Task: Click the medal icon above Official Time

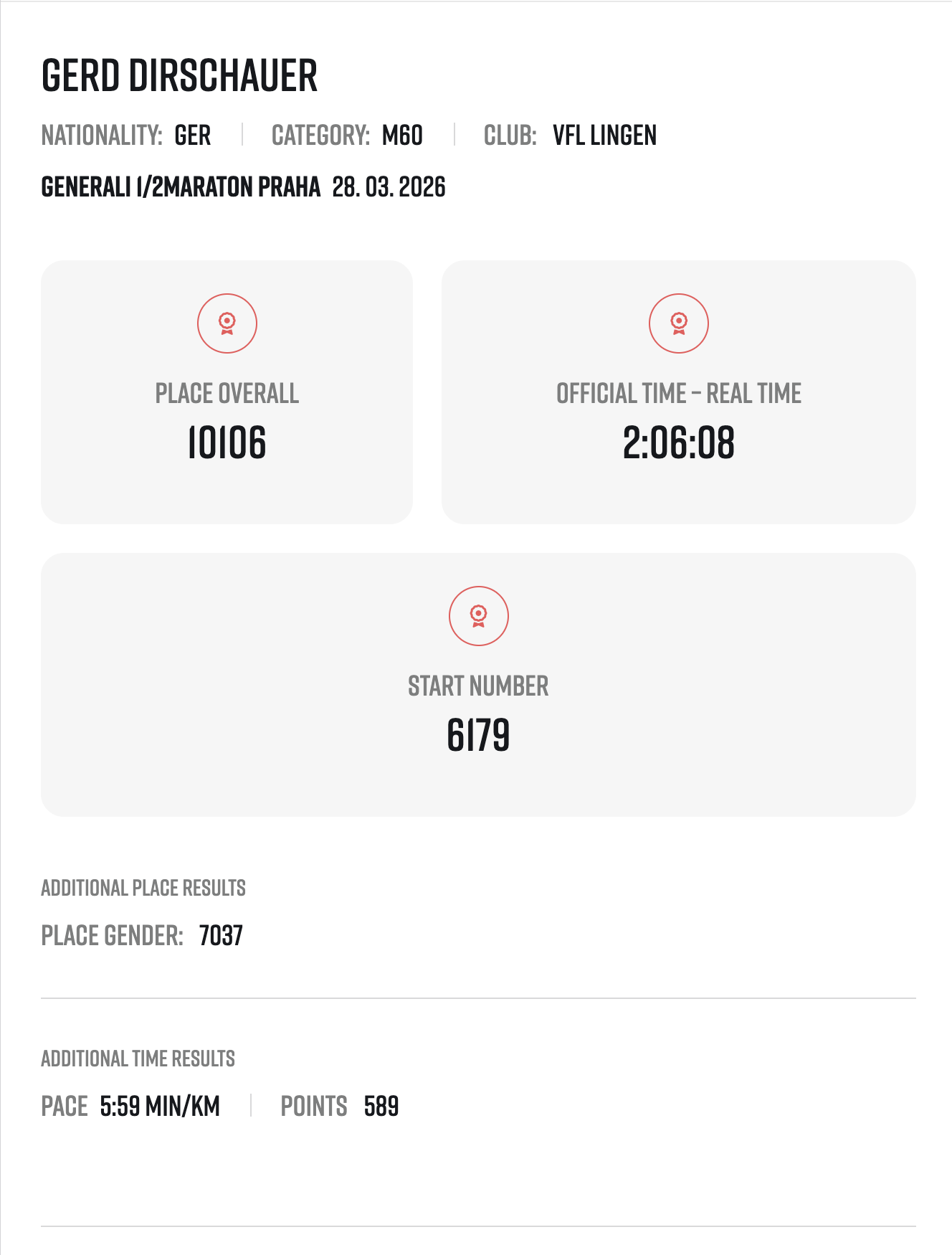Action: [678, 323]
